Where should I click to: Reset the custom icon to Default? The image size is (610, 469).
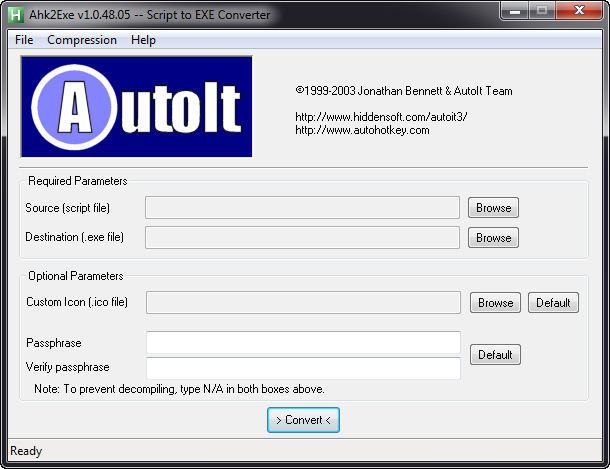tap(553, 303)
